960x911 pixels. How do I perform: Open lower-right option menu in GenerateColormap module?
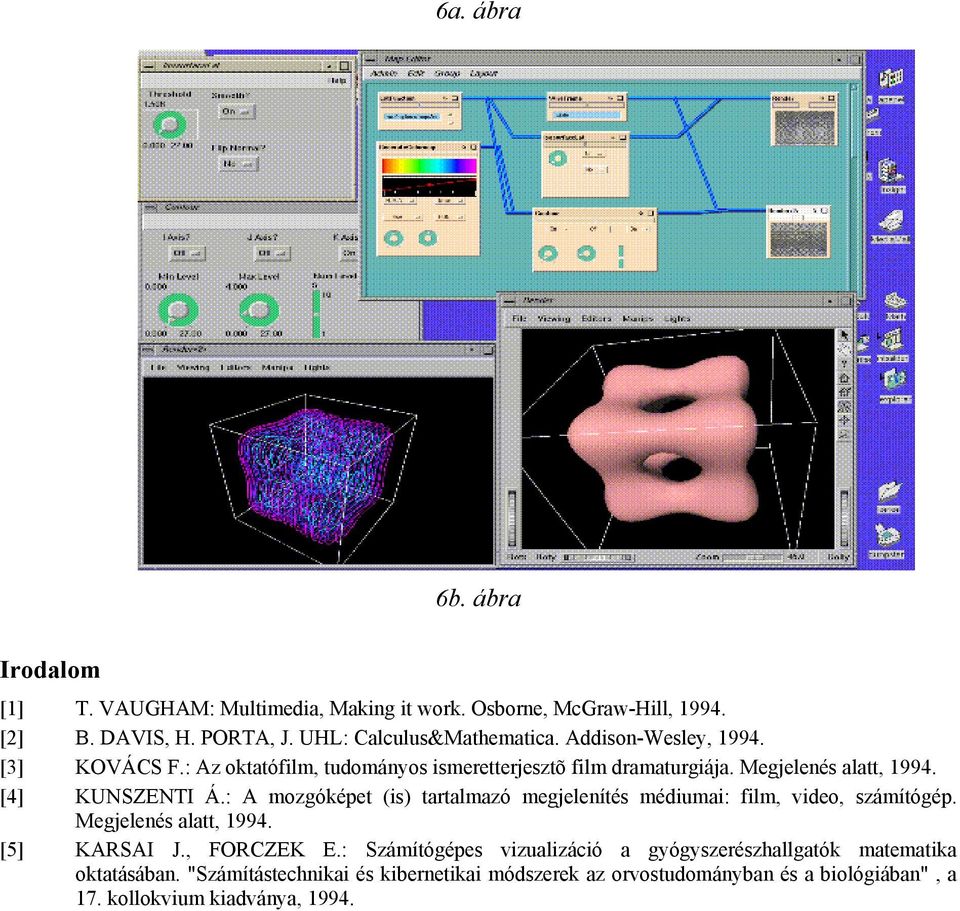tap(450, 217)
